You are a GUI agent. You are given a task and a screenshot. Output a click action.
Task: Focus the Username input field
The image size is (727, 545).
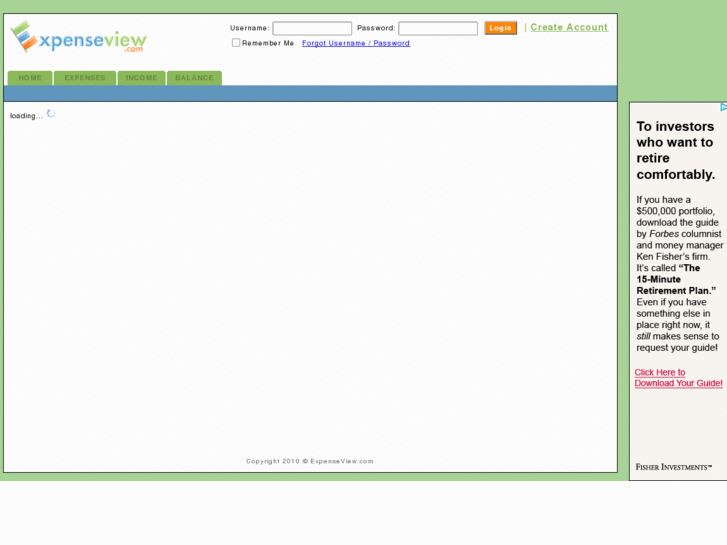click(x=312, y=28)
